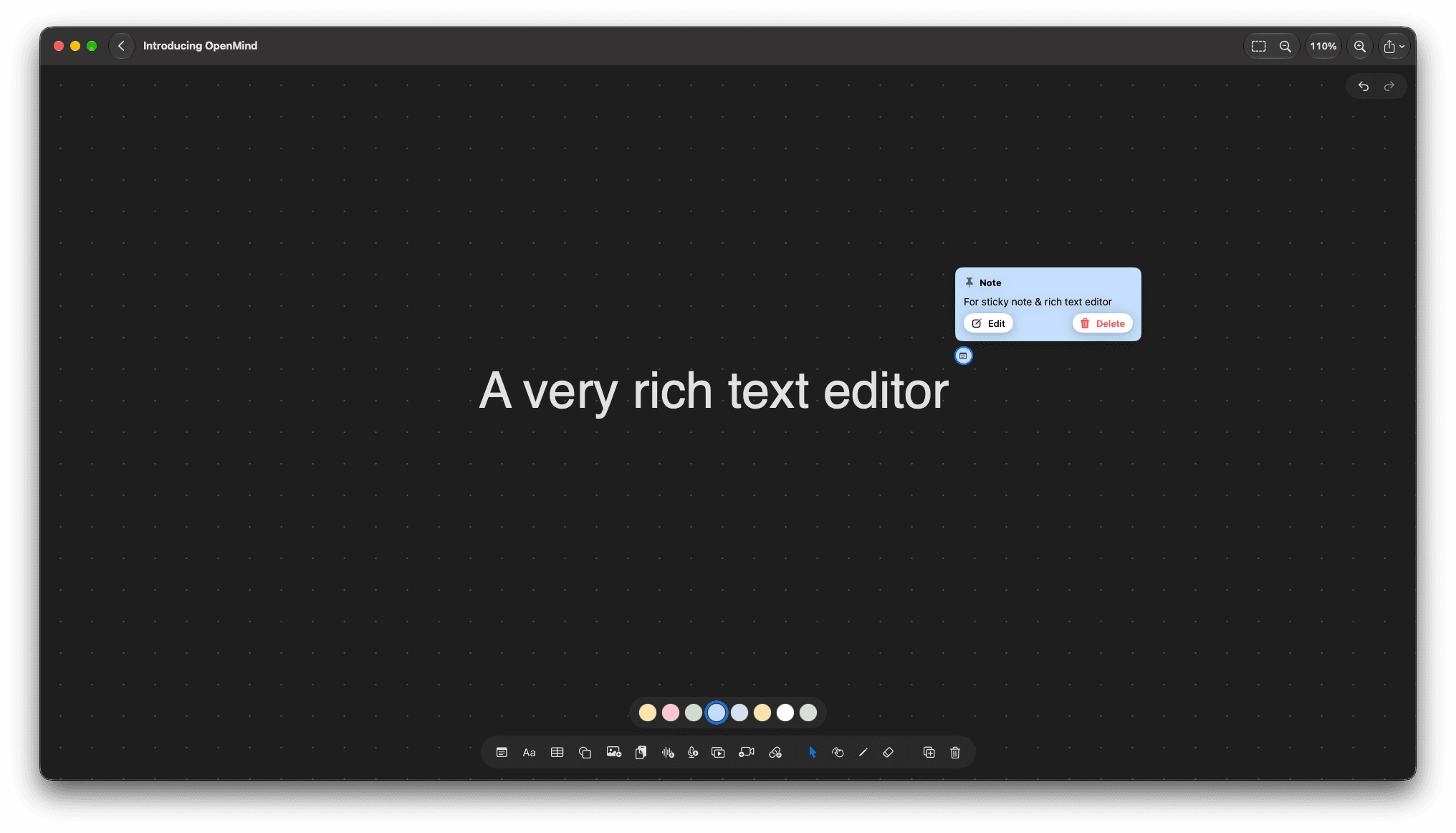This screenshot has height=833, width=1456.
Task: Open the share export dropdown
Action: 1394,46
